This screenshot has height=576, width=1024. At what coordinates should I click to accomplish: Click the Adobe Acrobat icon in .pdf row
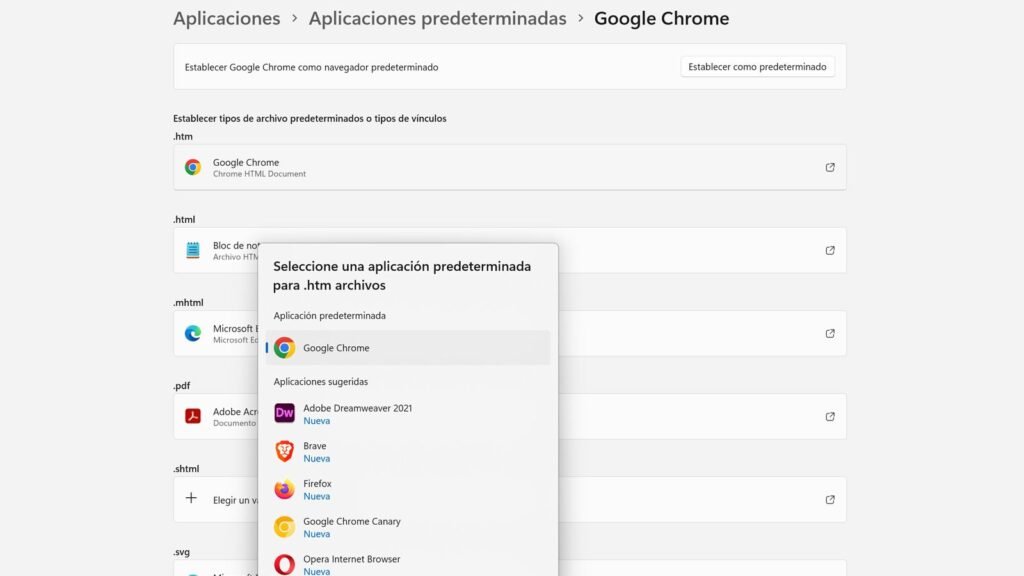193,416
